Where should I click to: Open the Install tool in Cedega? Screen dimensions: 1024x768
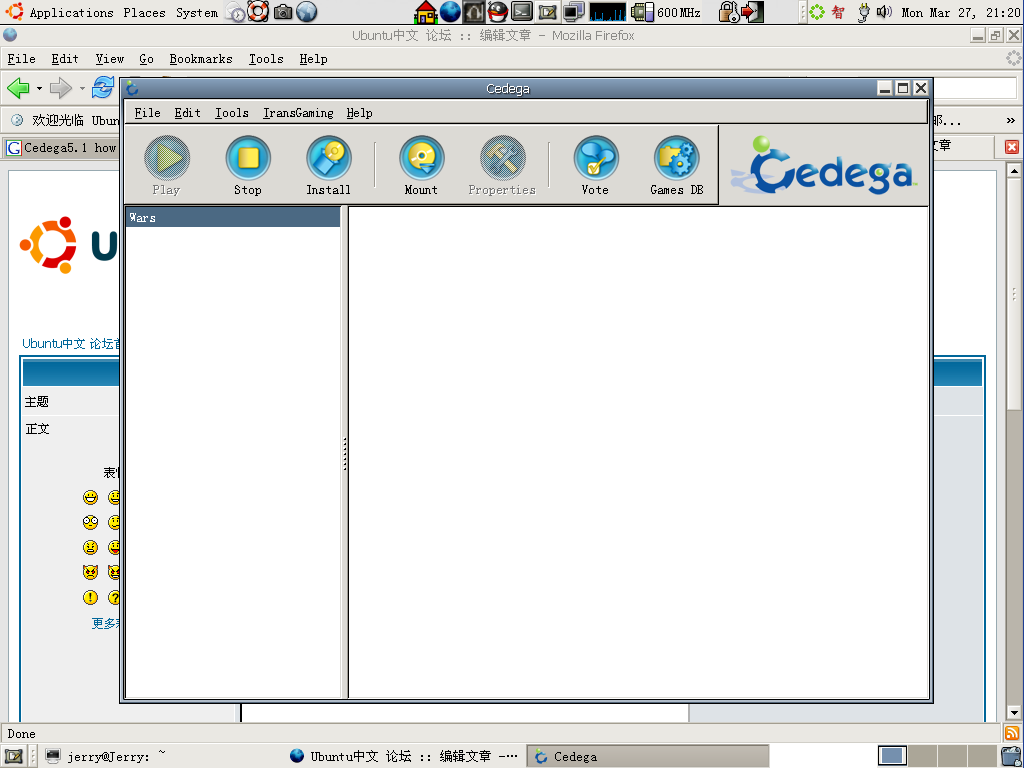(328, 165)
